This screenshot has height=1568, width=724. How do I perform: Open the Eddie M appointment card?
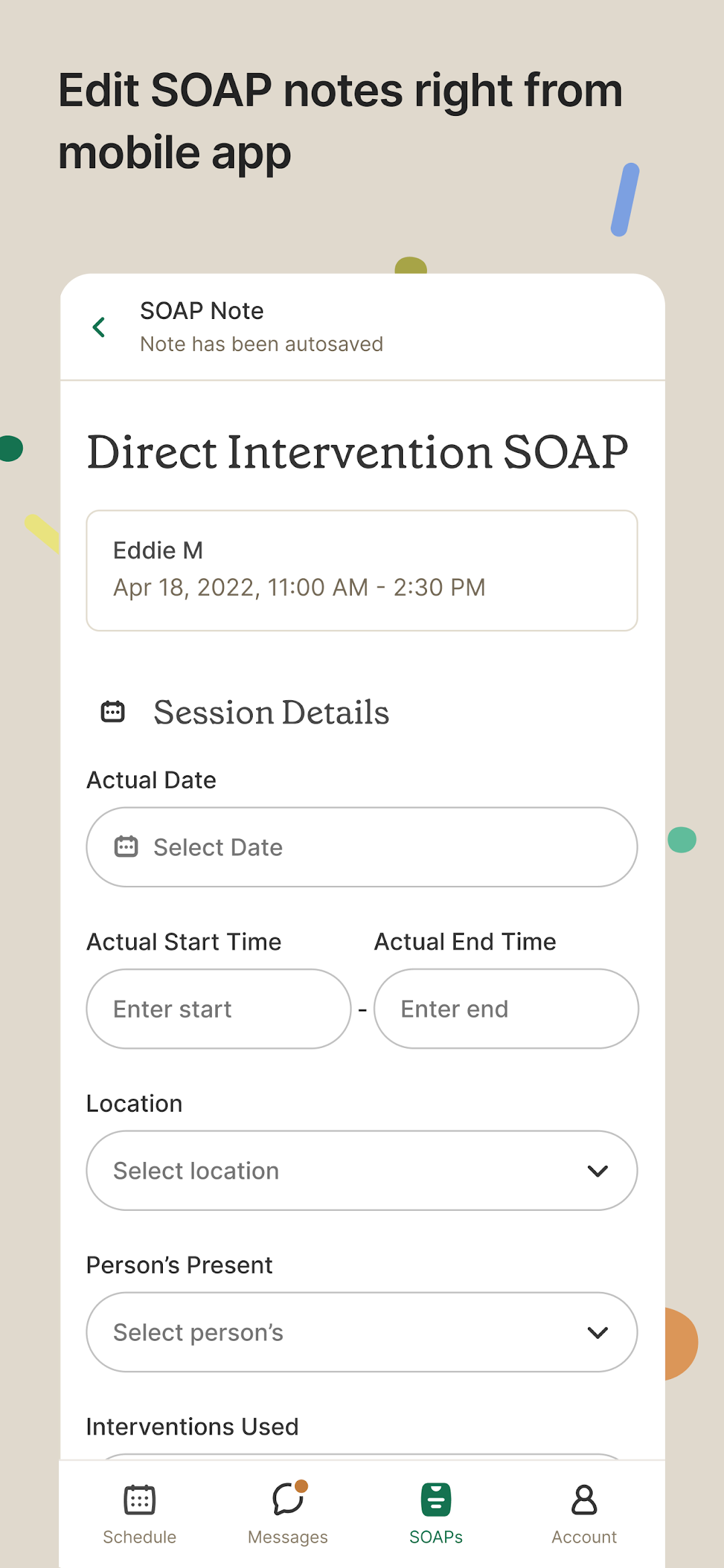click(x=362, y=570)
